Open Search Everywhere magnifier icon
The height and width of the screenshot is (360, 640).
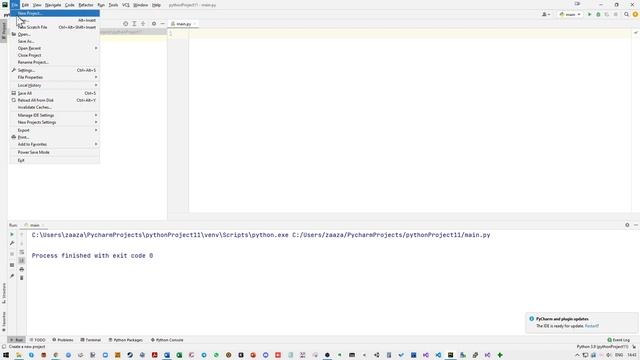click(x=627, y=14)
